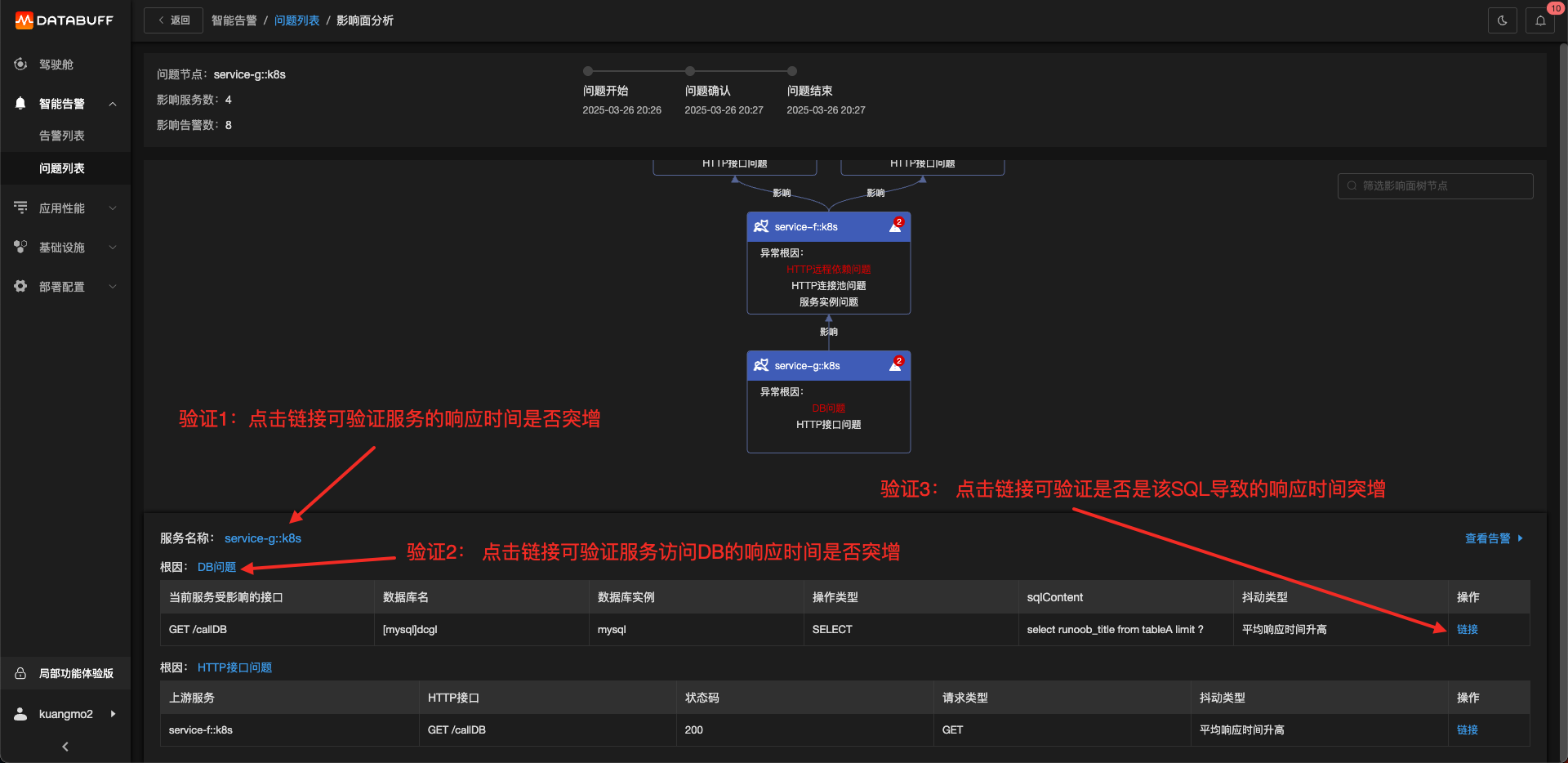Click 查看告警 link

point(1493,538)
